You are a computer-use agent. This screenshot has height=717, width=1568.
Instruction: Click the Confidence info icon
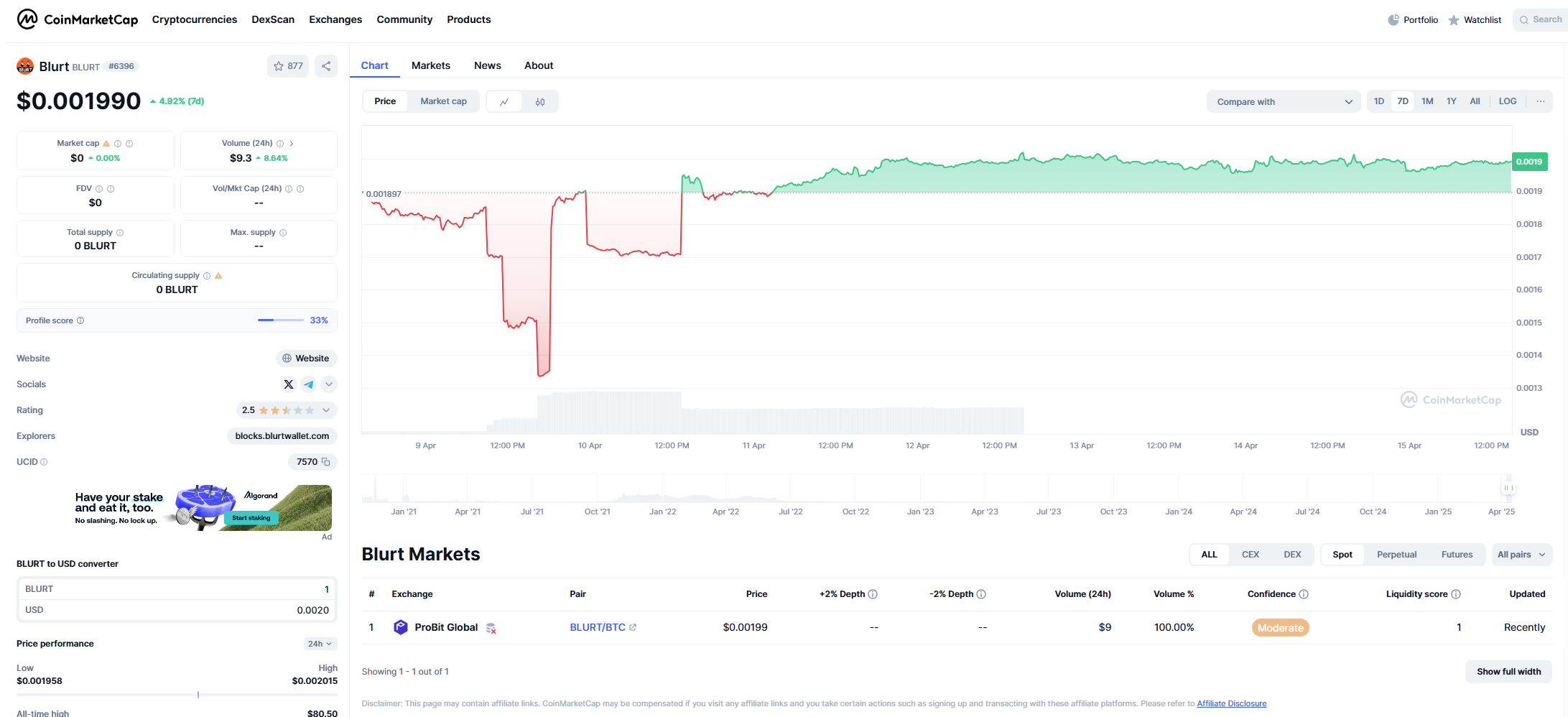(x=1304, y=594)
